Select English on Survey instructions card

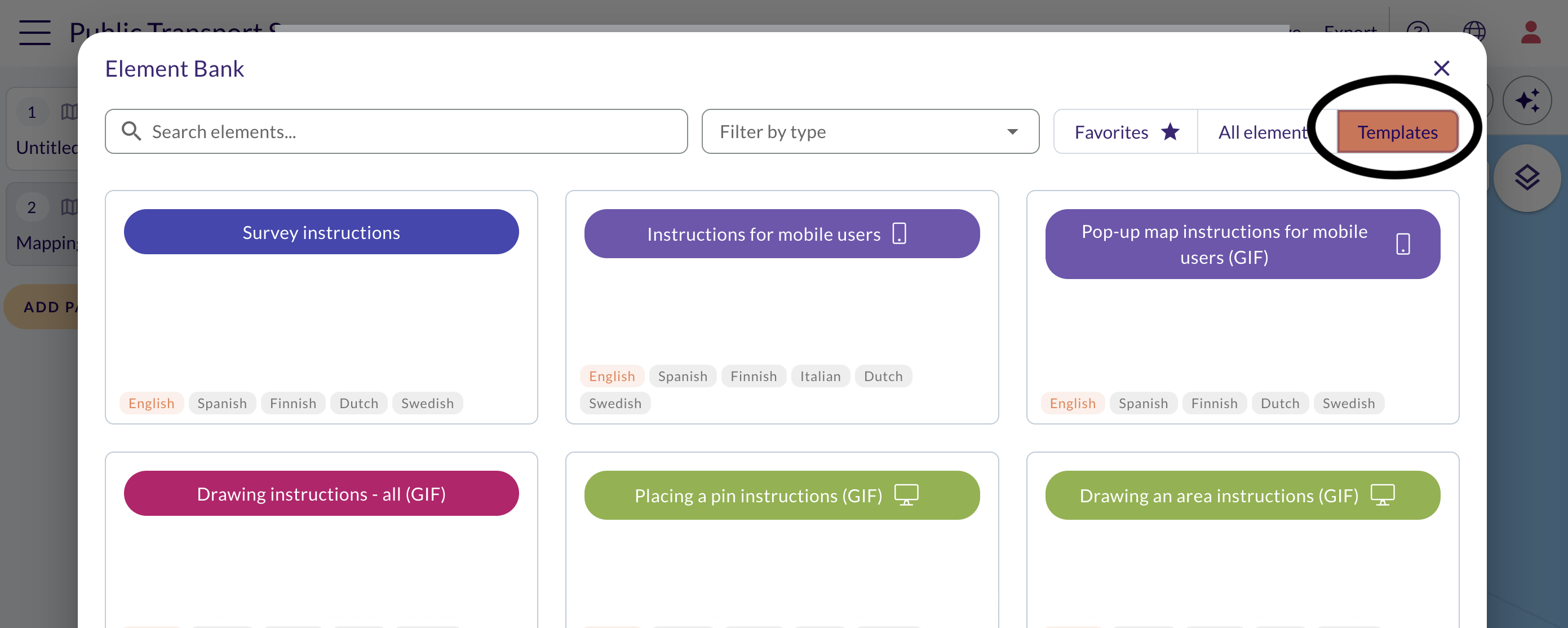151,403
